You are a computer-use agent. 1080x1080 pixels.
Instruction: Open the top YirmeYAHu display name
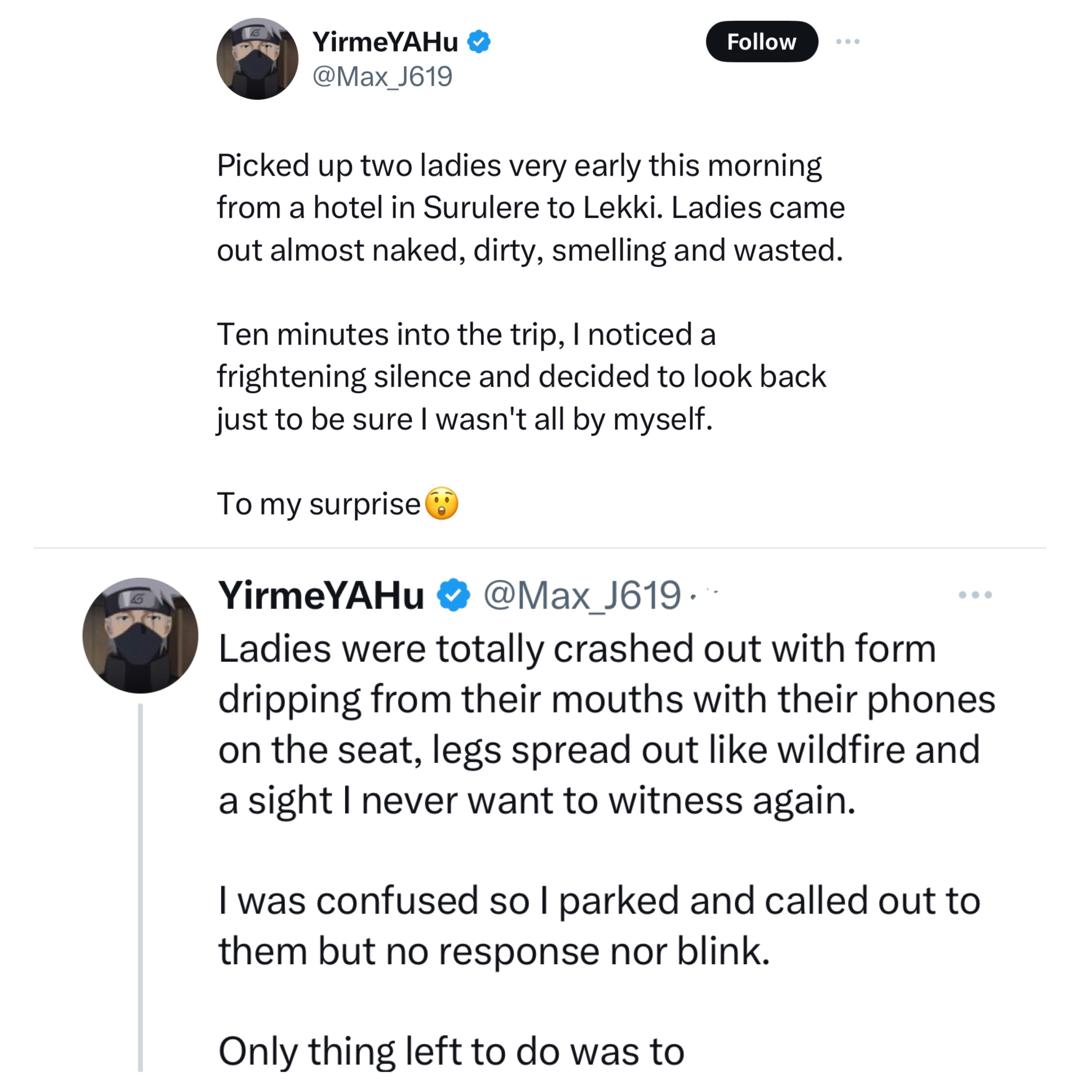click(385, 42)
